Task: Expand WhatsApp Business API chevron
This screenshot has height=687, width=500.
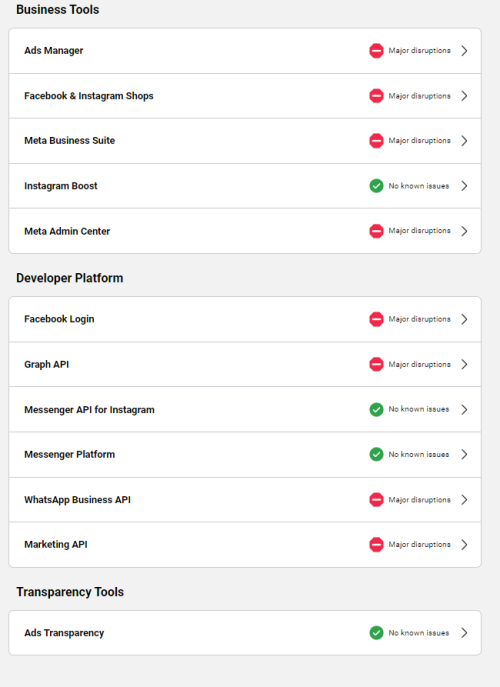Action: 465,500
